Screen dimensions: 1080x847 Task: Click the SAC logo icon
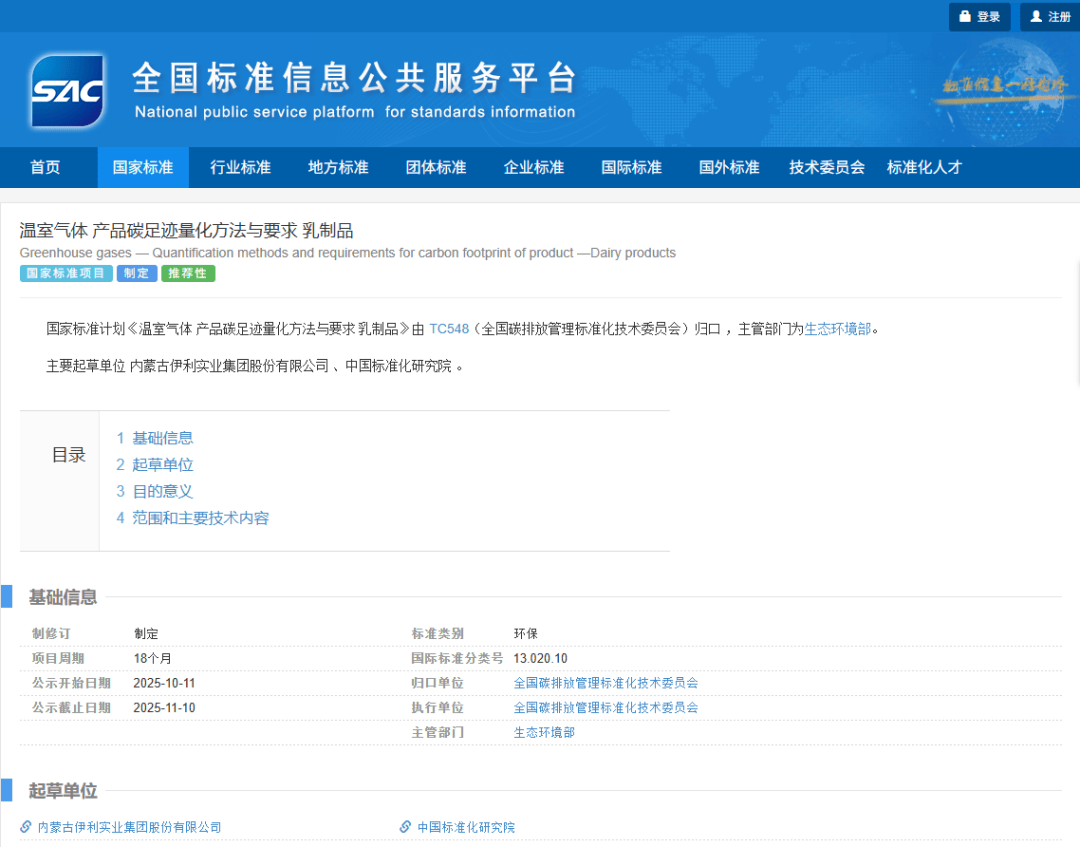[68, 91]
